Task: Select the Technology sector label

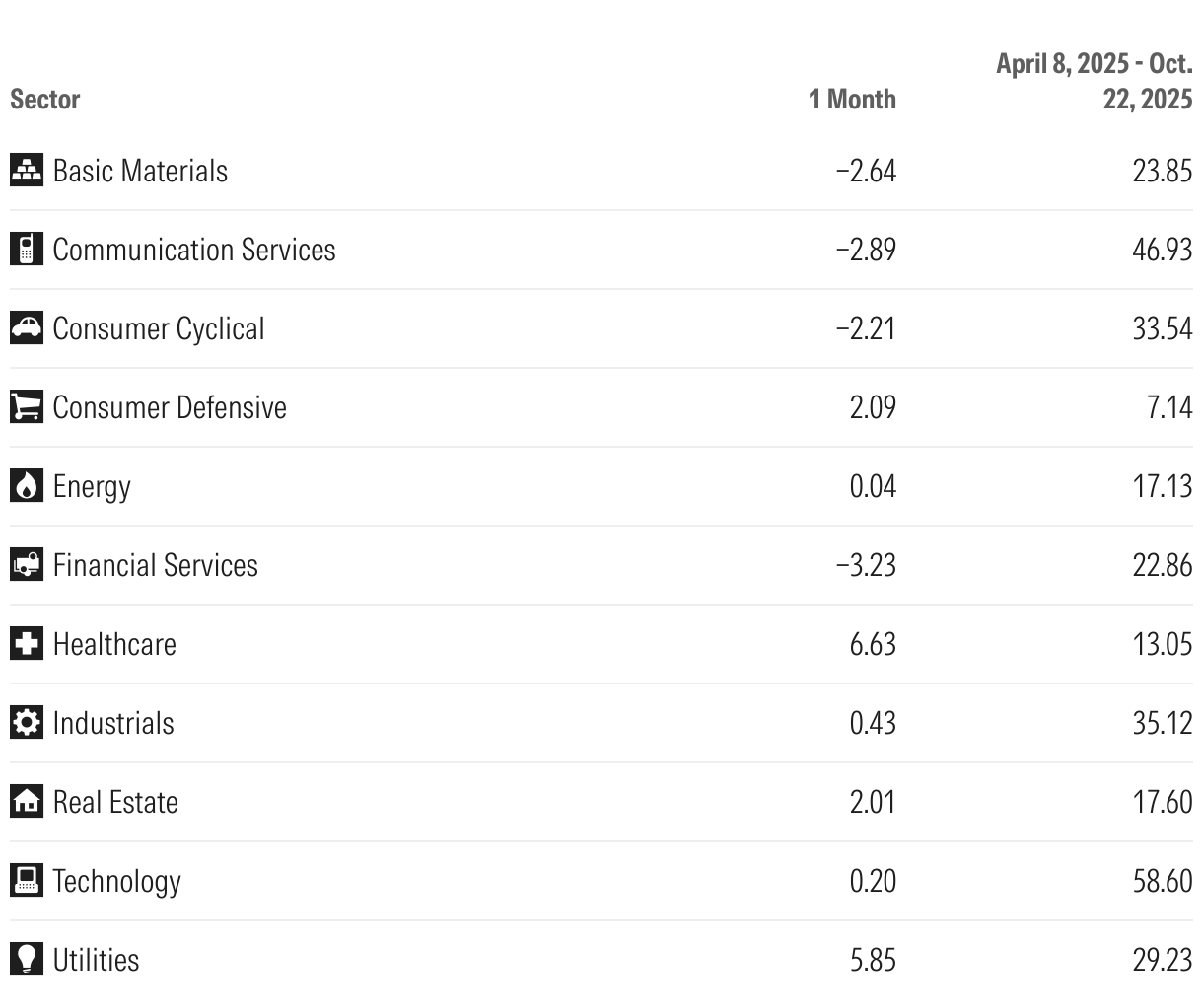Action: (x=116, y=881)
